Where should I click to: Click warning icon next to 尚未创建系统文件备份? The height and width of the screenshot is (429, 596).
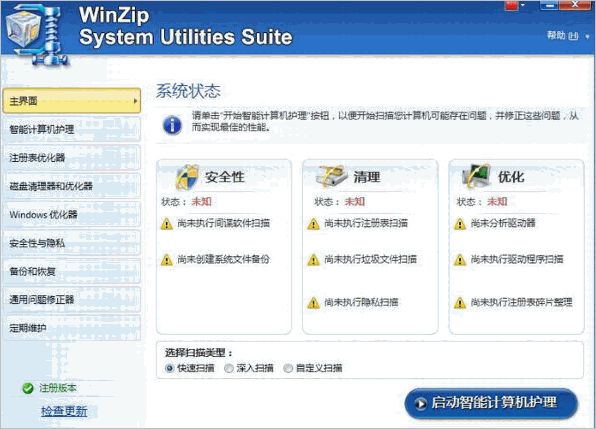[166, 260]
